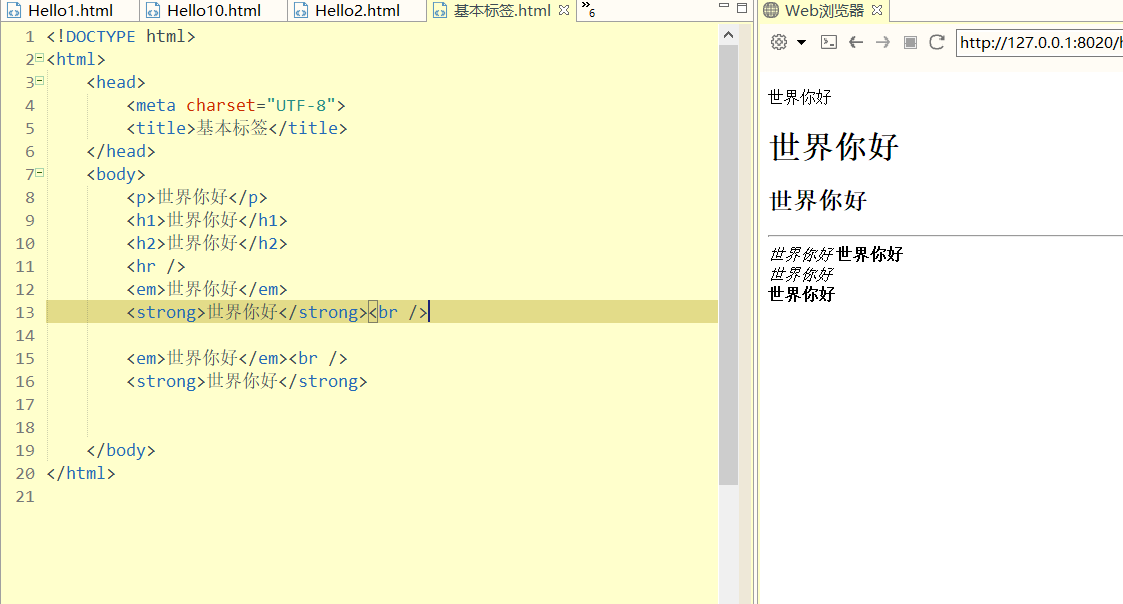
Task: Click the plain paragraph text in preview
Action: [x=799, y=97]
